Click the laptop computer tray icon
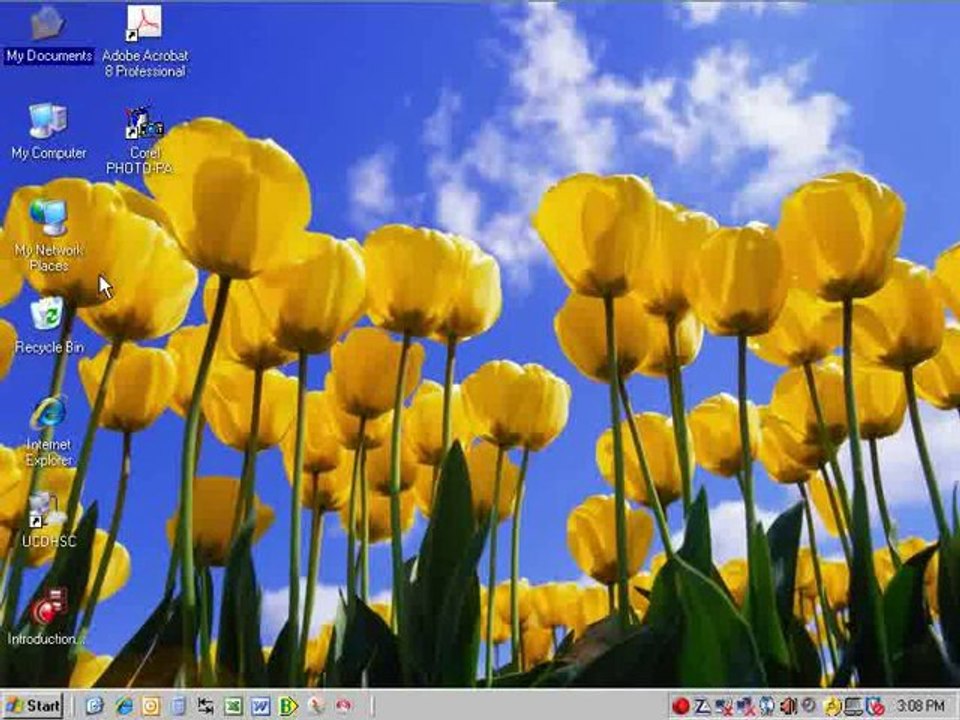 click(x=853, y=707)
